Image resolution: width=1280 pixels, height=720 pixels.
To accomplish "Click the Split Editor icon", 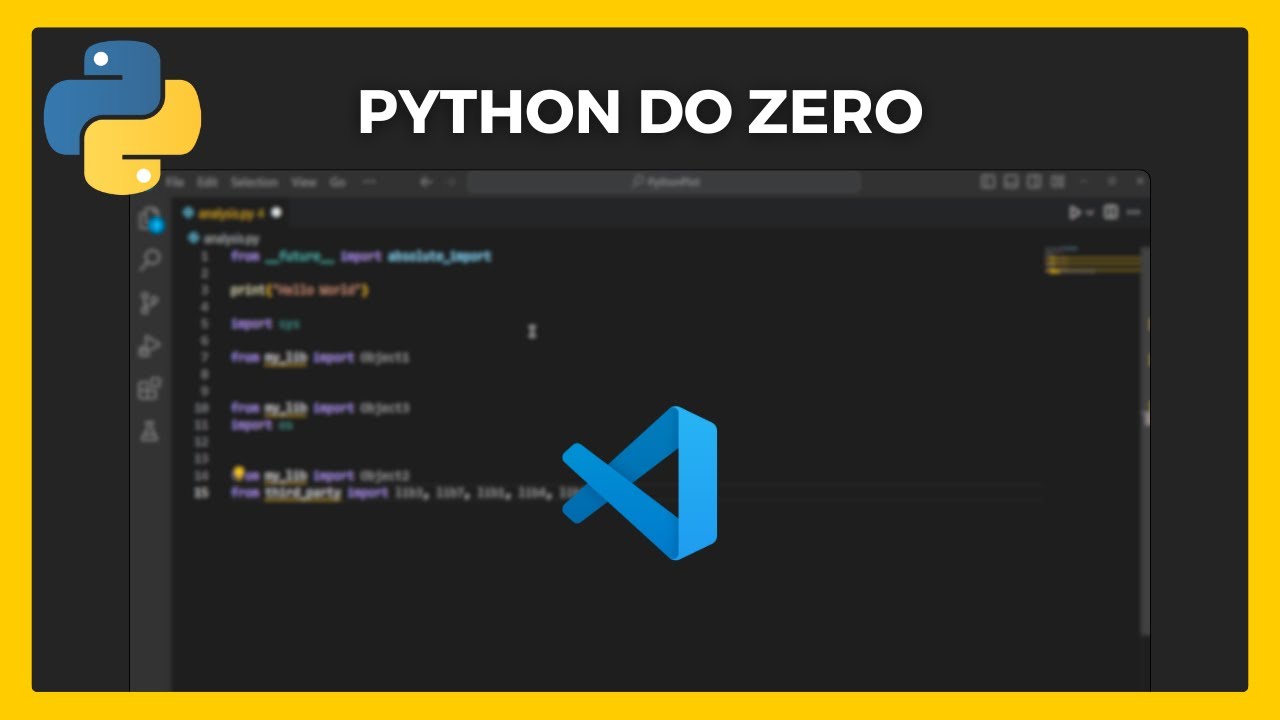I will 1111,212.
